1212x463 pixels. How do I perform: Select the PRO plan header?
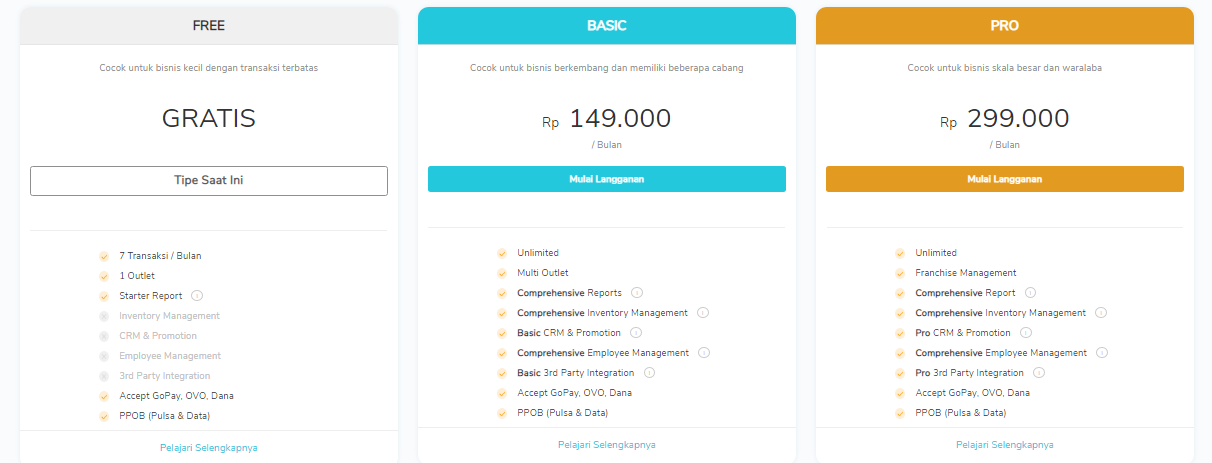coord(1005,26)
